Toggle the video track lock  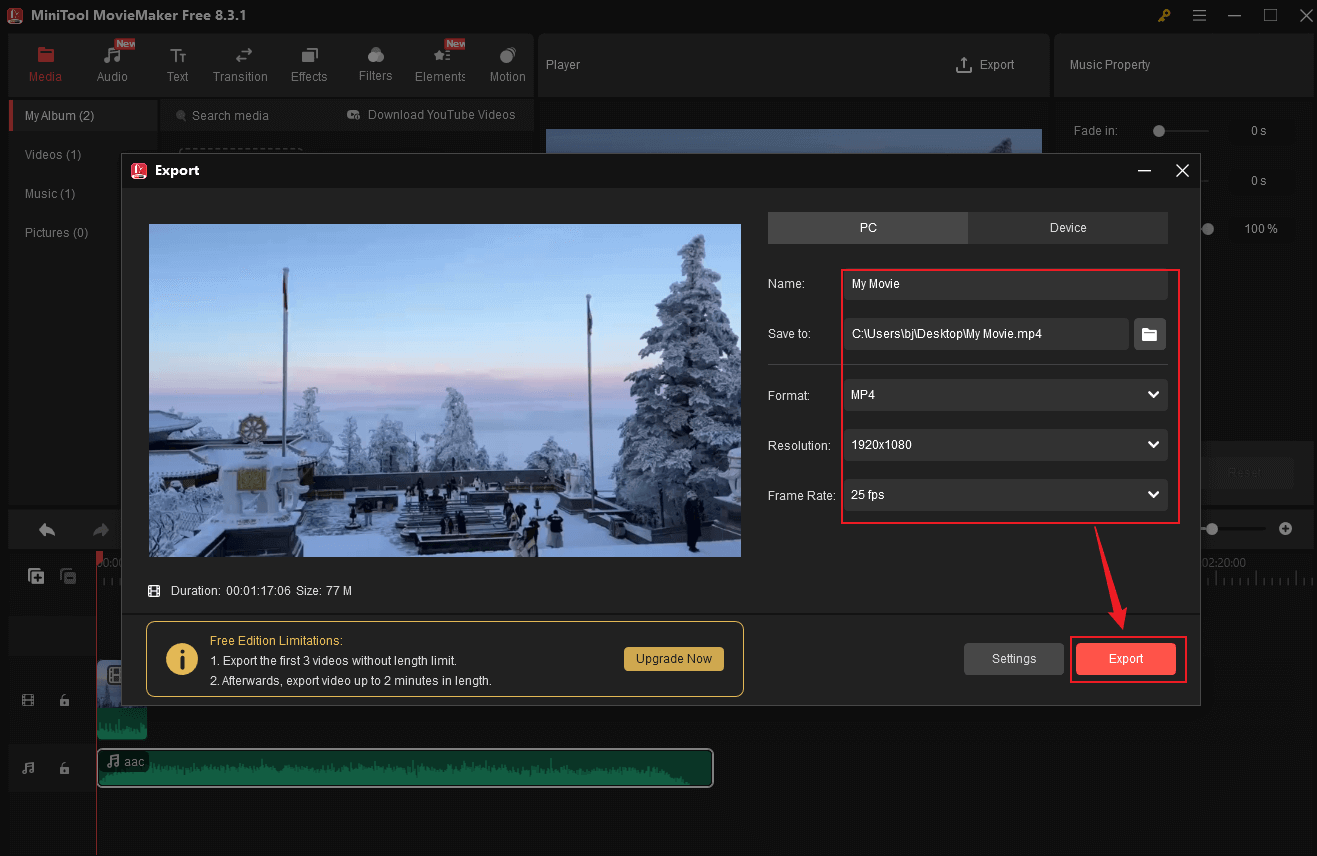(x=65, y=701)
